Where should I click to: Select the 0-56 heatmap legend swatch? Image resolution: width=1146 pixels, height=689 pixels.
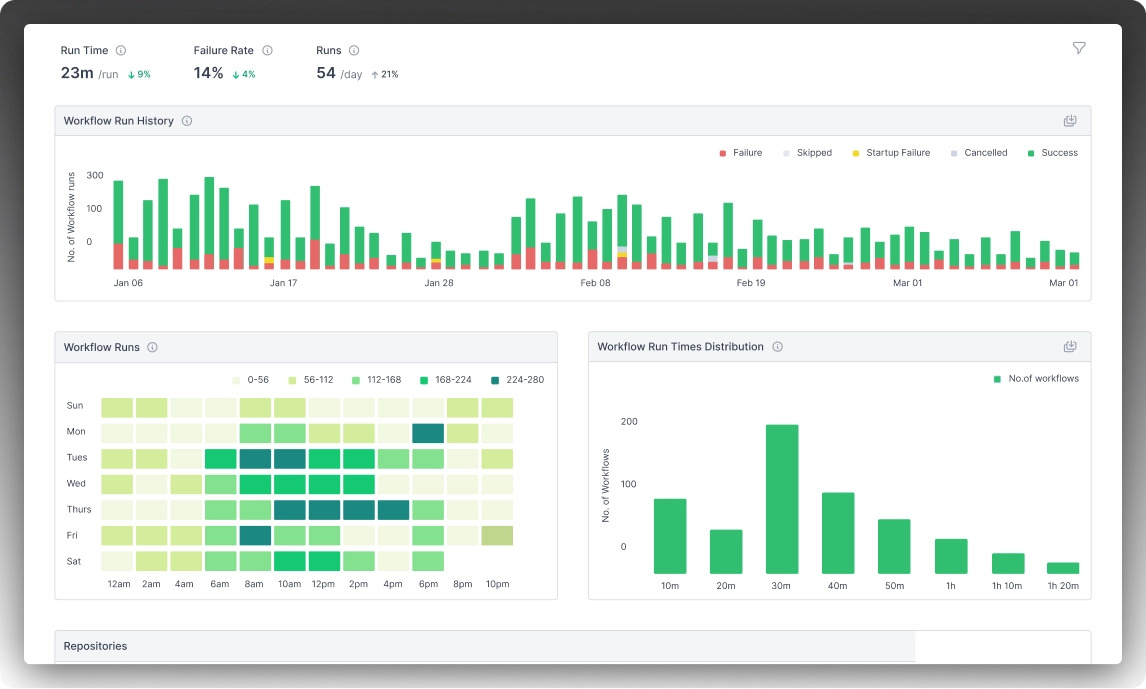236,380
